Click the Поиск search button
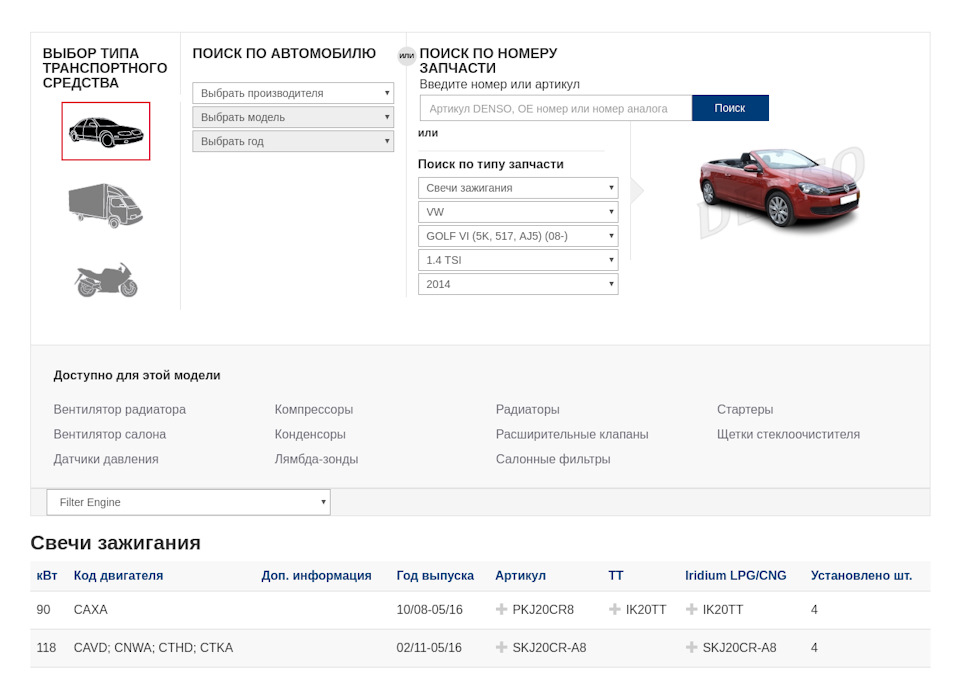The image size is (960, 673). (x=730, y=108)
